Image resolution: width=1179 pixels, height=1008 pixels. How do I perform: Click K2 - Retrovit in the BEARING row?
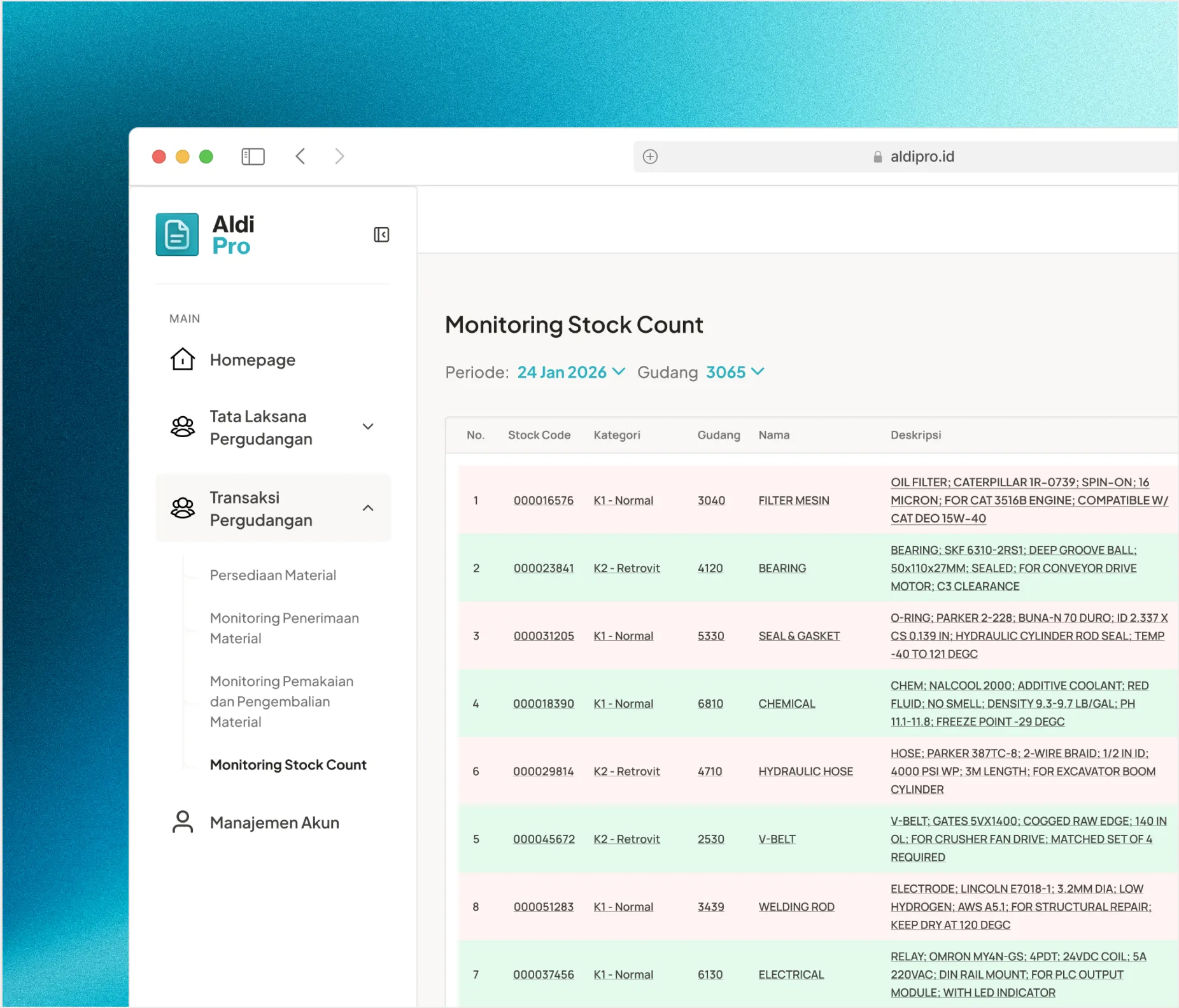pyautogui.click(x=626, y=568)
